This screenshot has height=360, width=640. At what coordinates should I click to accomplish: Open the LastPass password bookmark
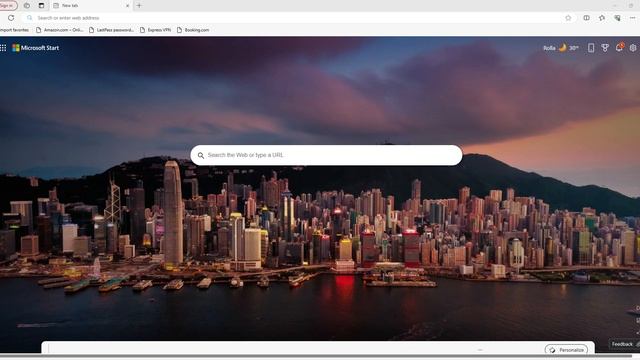[111, 30]
